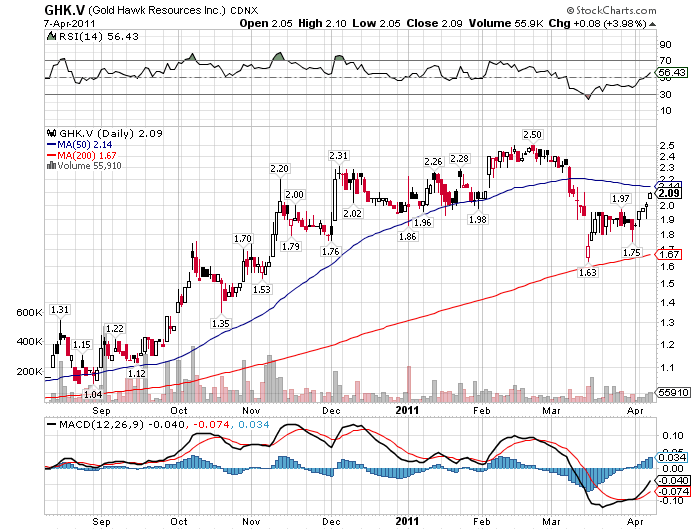Click the 1.12 September low label
Image resolution: width=700 pixels, height=530 pixels.
point(137,373)
